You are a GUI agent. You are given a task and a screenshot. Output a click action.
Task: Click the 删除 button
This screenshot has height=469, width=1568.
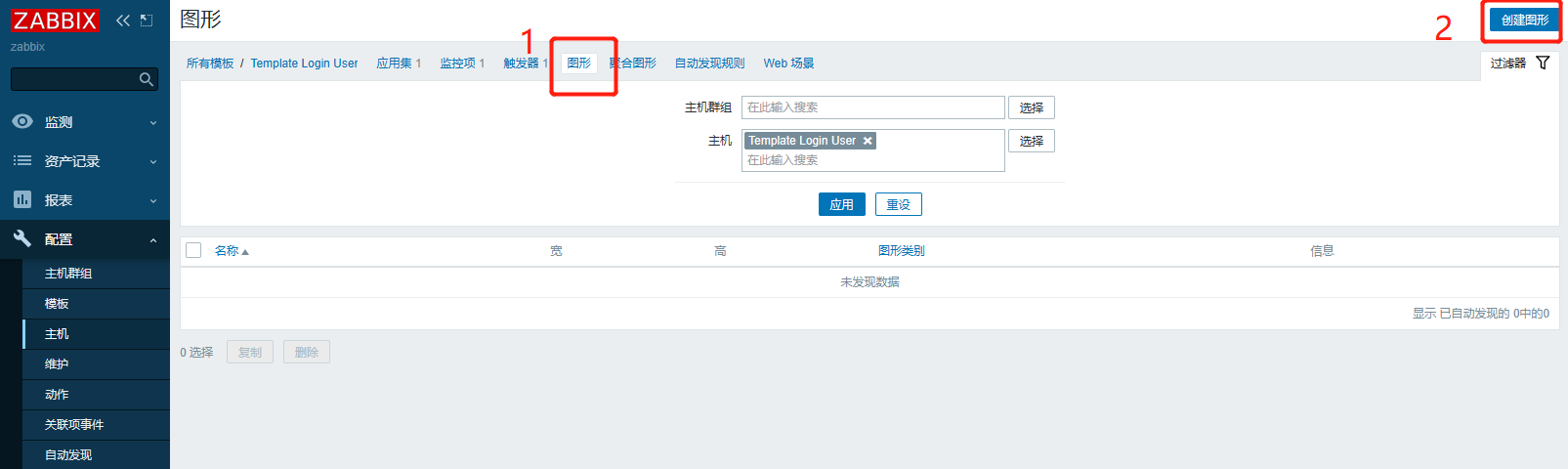[307, 352]
